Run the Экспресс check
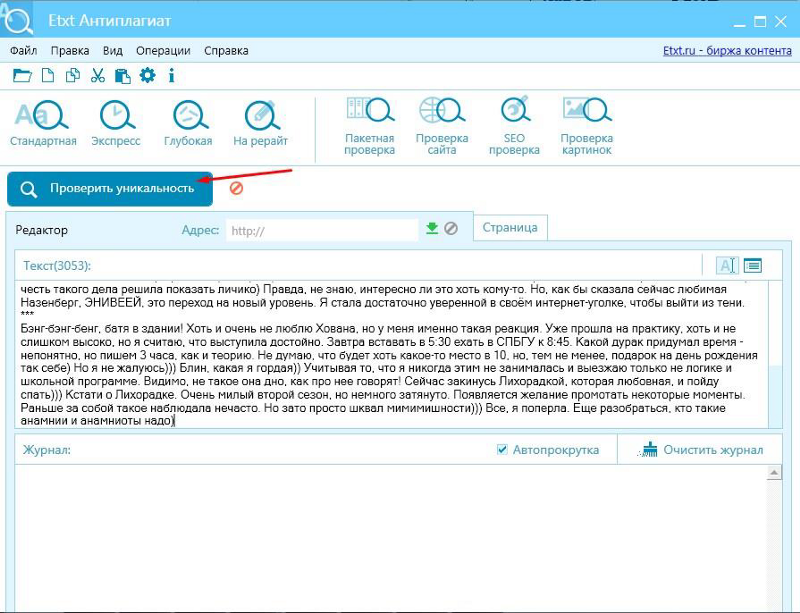800x613 pixels. [x=116, y=124]
